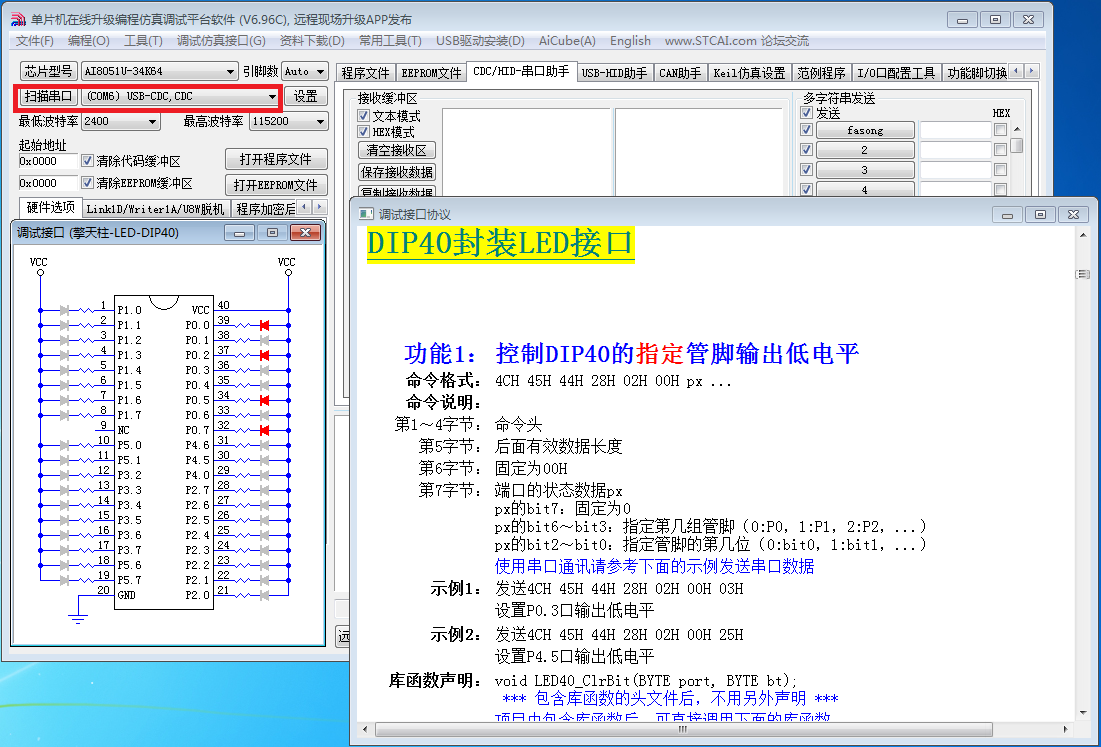Toggle the 发送 master send checkbox
The height and width of the screenshot is (747, 1101).
tap(806, 113)
